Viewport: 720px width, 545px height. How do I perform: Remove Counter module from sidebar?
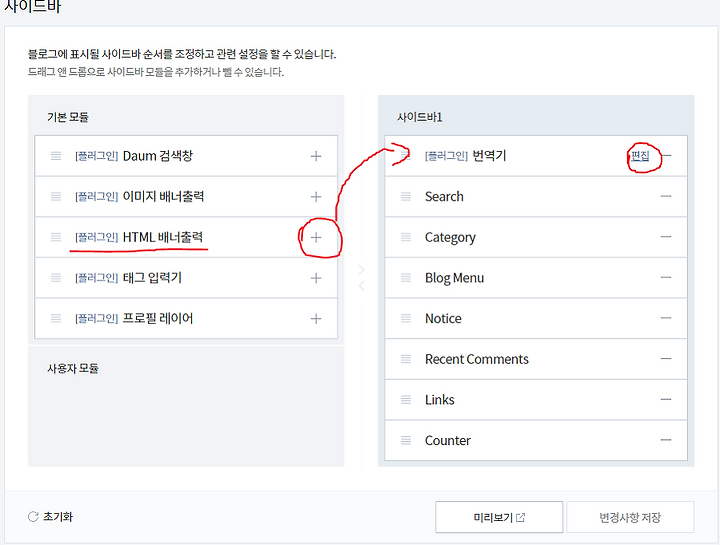666,440
